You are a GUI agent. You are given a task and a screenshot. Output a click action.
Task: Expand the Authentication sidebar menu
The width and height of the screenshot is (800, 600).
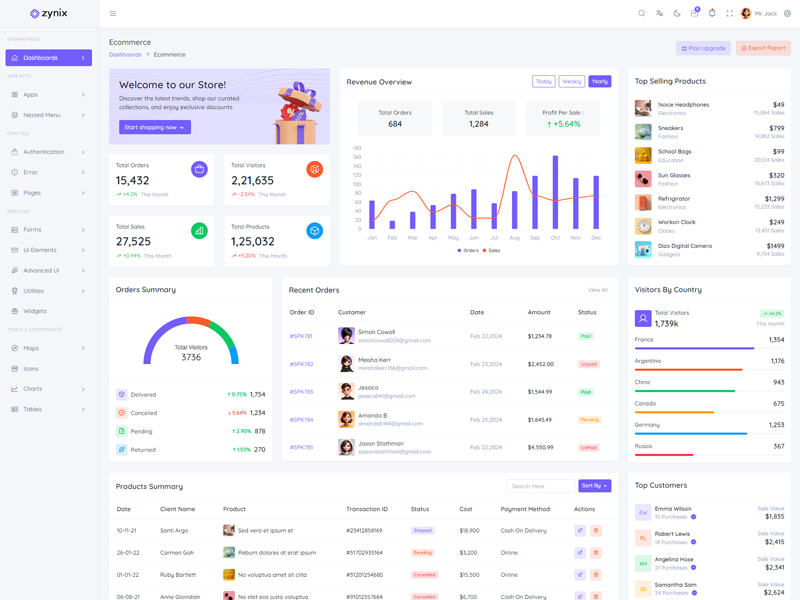[48, 152]
